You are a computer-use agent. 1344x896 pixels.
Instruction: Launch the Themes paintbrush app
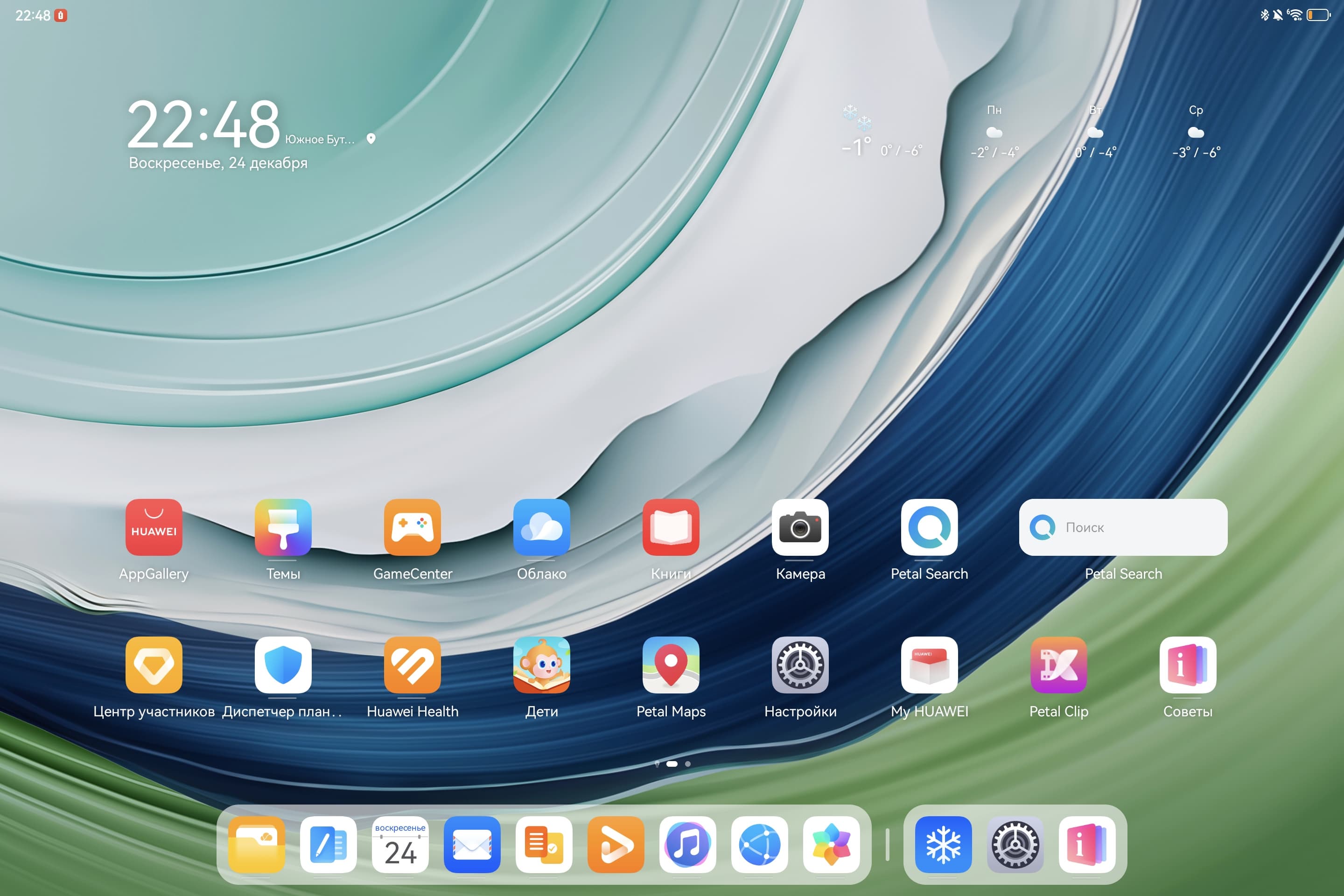[x=283, y=527]
